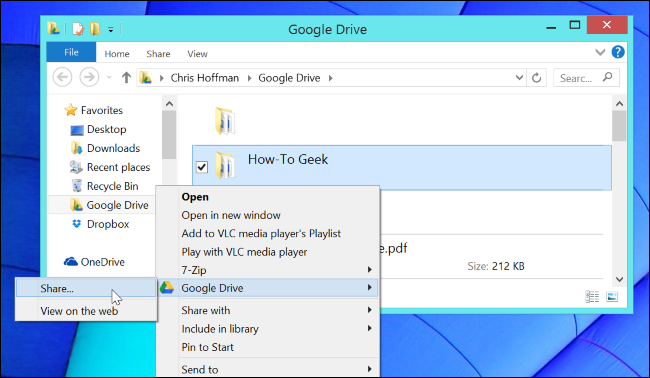Switch to the Home ribbon tab
This screenshot has height=378, width=650.
click(x=117, y=54)
